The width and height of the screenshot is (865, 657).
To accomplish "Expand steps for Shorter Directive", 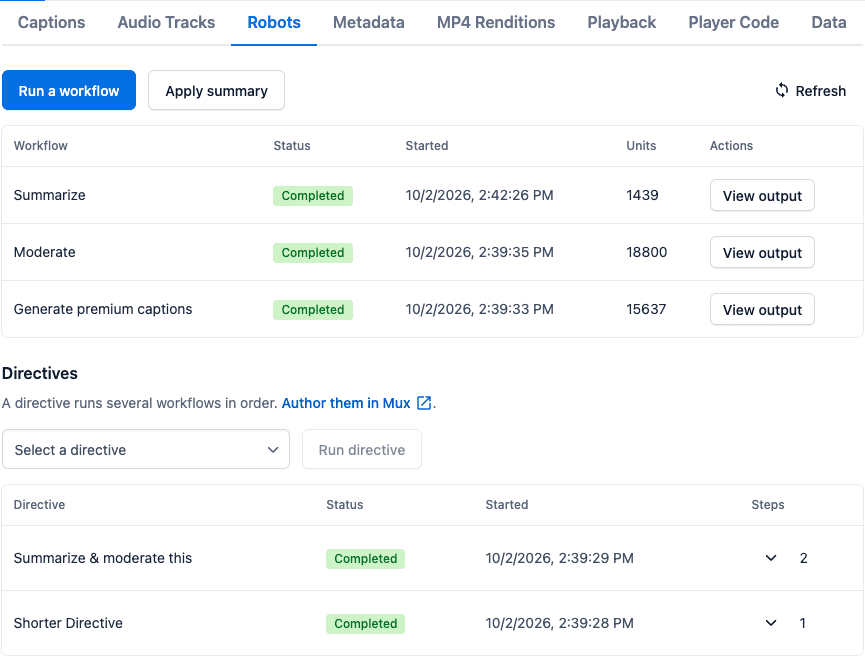I will pos(771,623).
